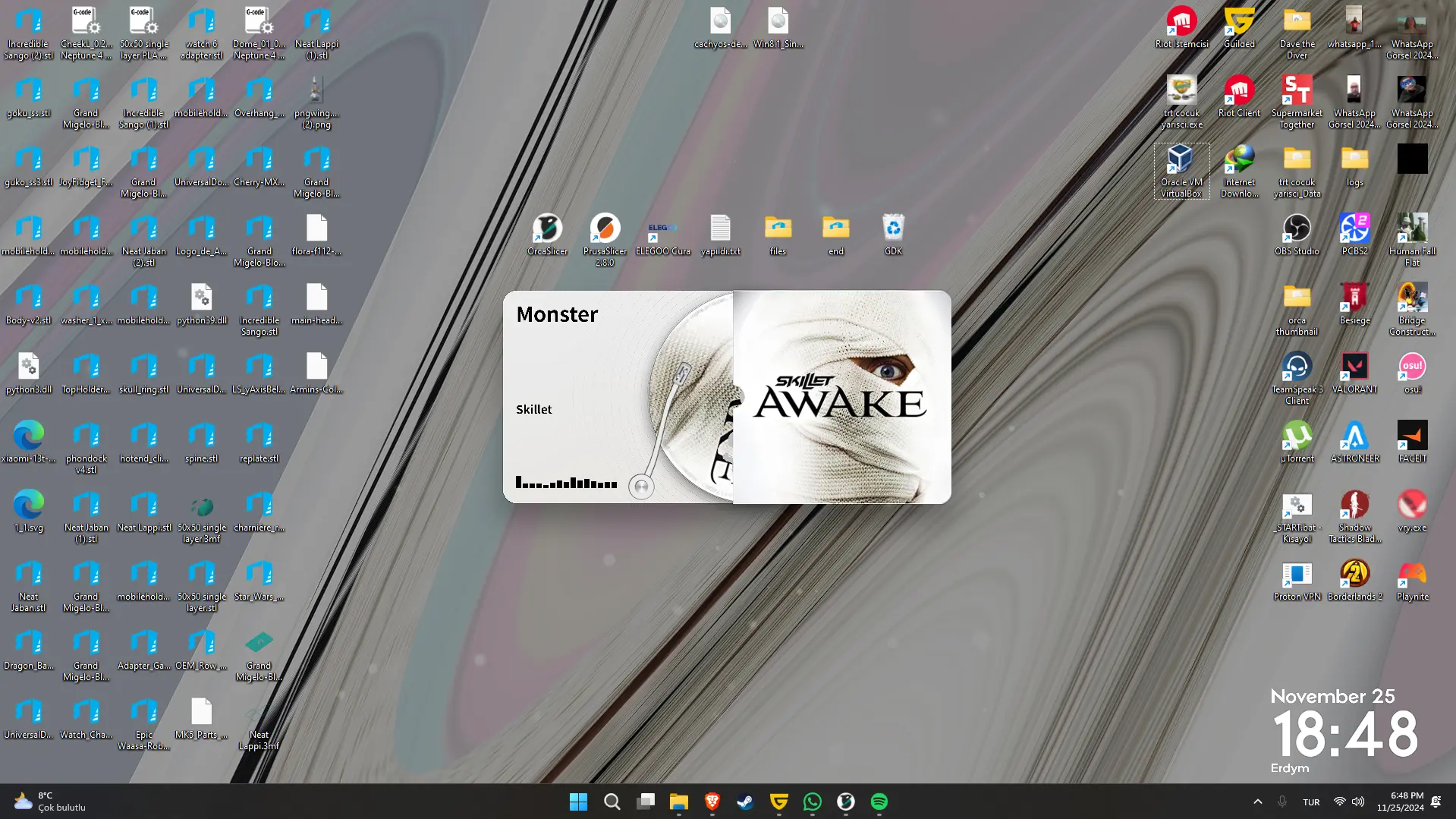Image resolution: width=1456 pixels, height=819 pixels.
Task: Open Brave browser on taskbar
Action: (x=712, y=802)
